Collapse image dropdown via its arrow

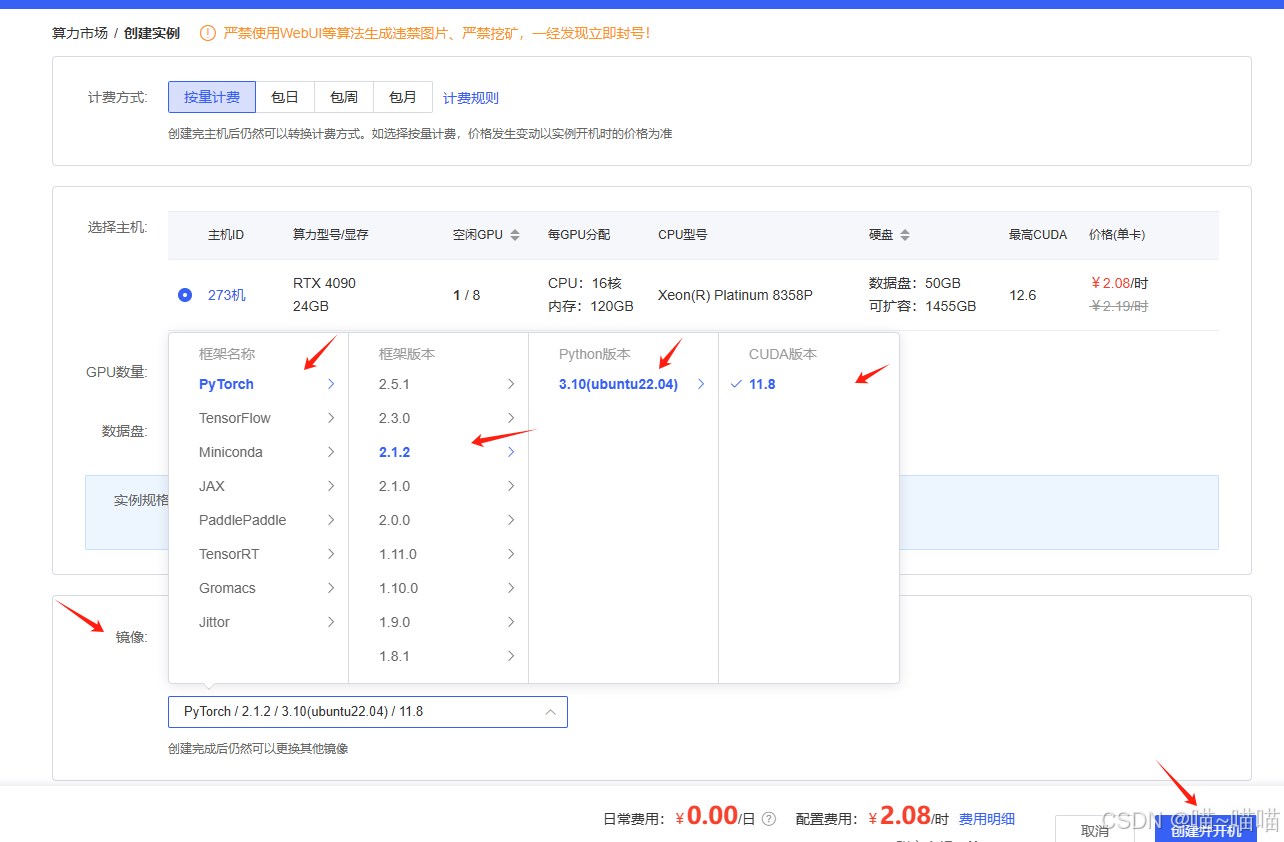(550, 712)
